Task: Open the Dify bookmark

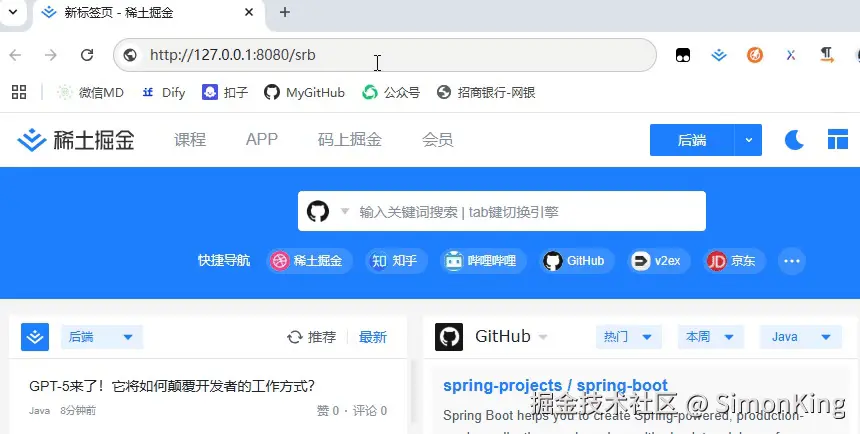Action: [x=163, y=92]
